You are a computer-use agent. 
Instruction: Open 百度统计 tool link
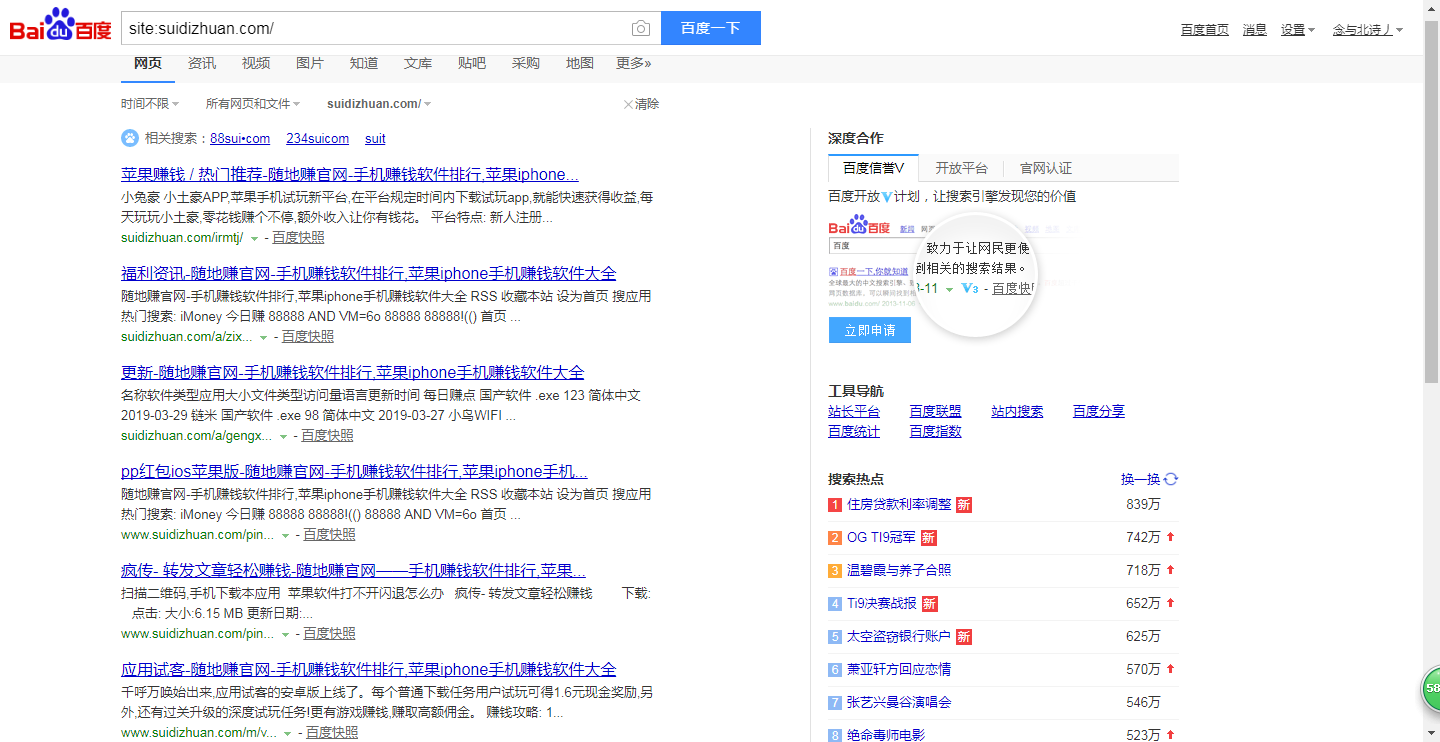(854, 432)
